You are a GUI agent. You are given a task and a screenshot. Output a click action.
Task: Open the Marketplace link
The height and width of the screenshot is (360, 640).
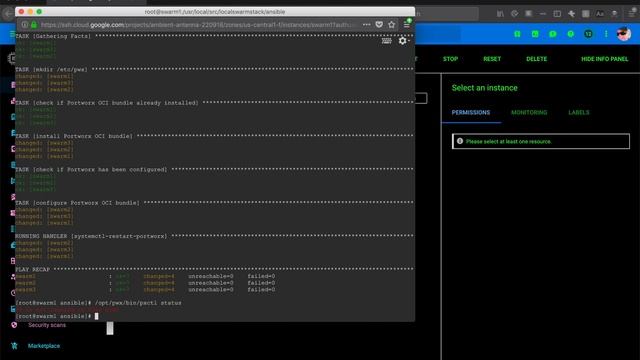point(44,346)
